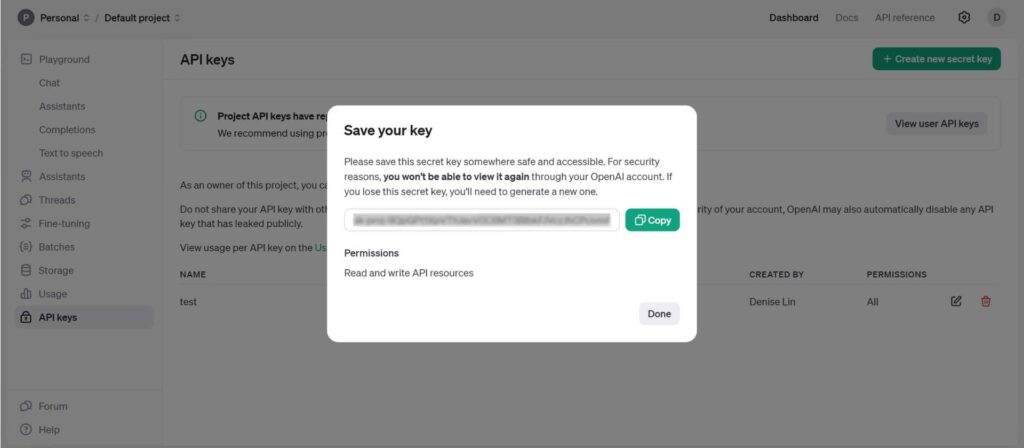
Task: Open the user avatar D menu
Action: [996, 18]
